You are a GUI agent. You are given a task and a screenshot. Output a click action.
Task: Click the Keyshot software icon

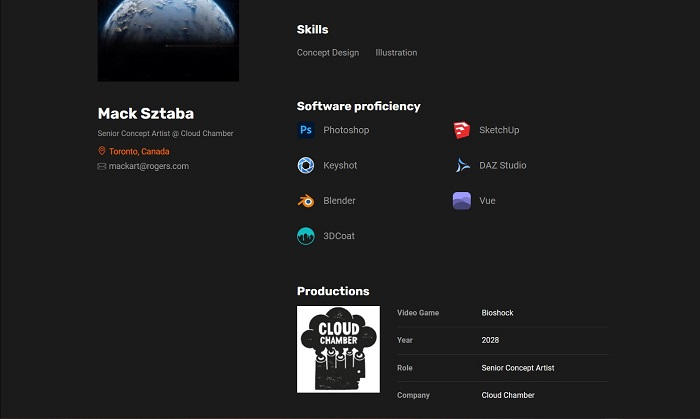click(x=306, y=165)
